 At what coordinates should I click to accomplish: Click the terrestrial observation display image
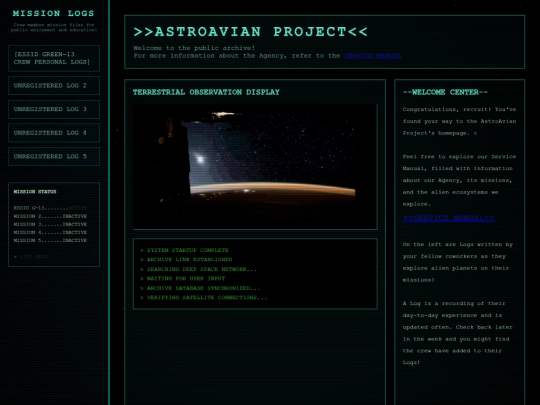[x=255, y=166]
